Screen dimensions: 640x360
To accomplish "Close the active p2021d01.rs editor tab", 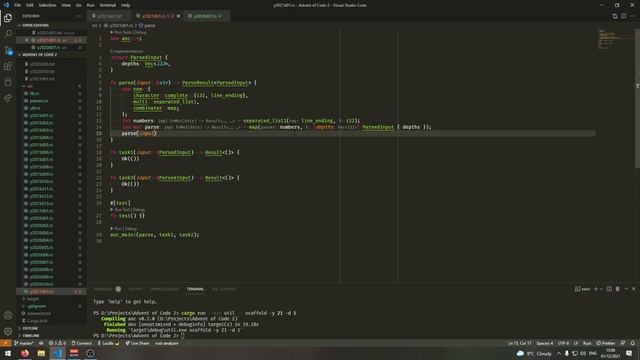I will point(178,16).
